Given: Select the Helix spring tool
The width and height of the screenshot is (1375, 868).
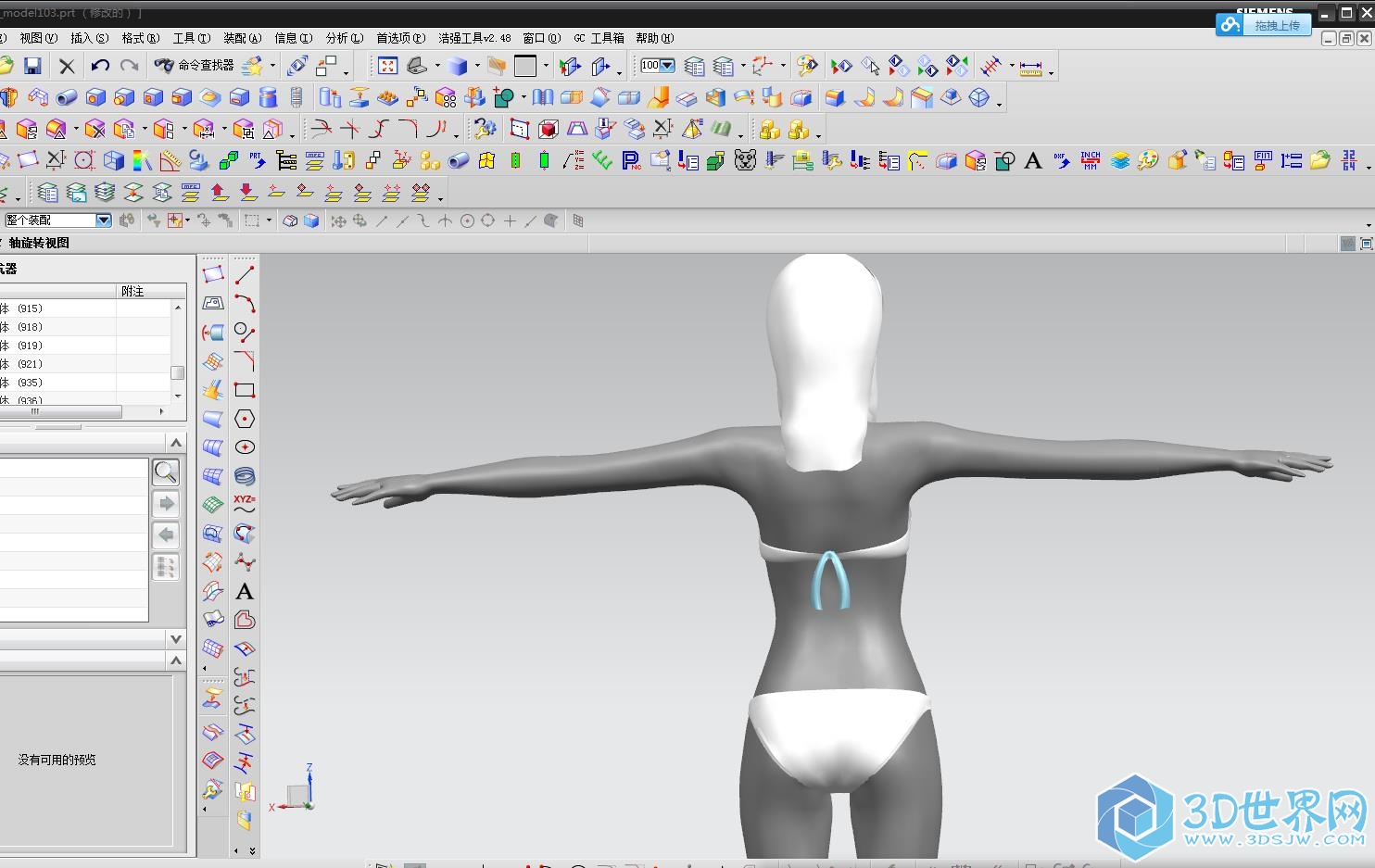Looking at the screenshot, I should [x=245, y=476].
